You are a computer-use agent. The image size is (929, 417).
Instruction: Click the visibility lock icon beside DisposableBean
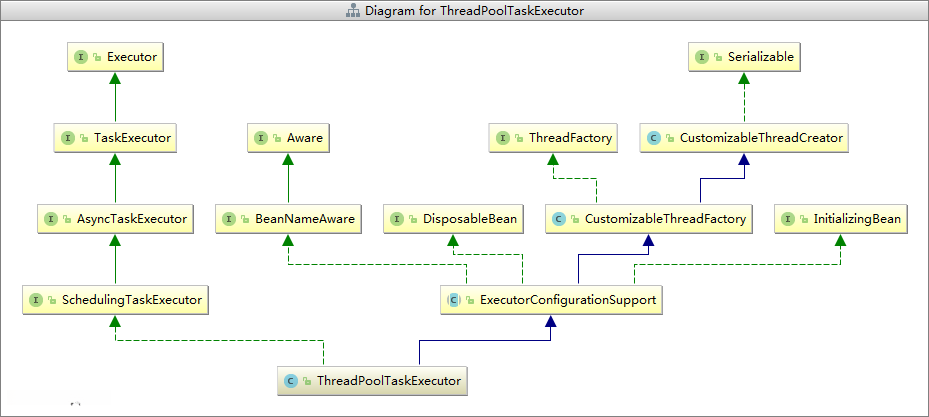tap(413, 220)
